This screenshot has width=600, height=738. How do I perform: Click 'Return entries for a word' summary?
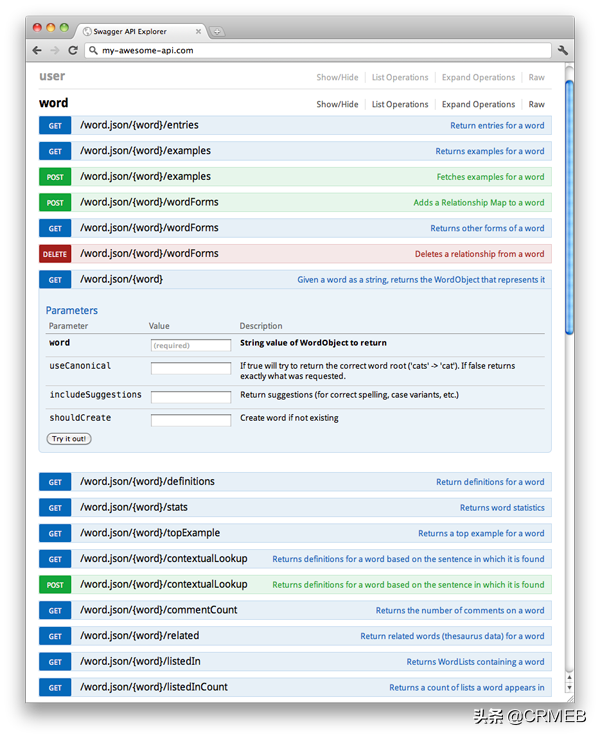(497, 126)
